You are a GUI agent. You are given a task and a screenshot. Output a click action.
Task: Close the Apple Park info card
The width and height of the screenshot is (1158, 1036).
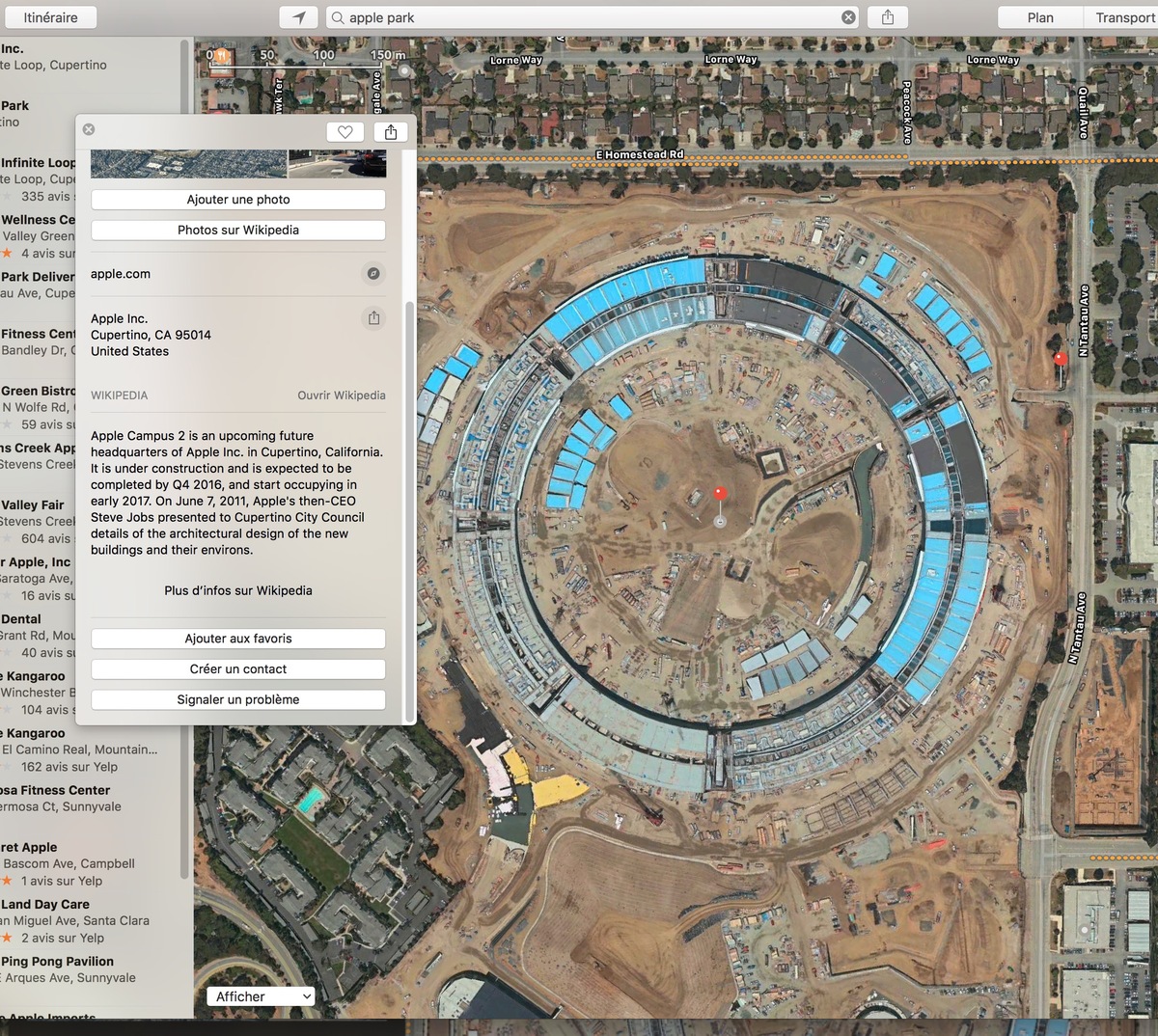pos(89,129)
